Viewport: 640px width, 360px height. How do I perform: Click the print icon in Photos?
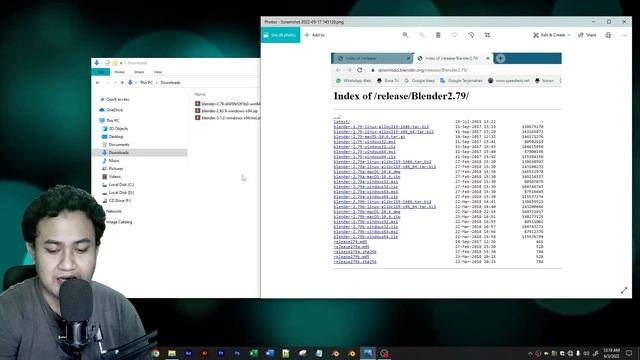[x=608, y=35]
